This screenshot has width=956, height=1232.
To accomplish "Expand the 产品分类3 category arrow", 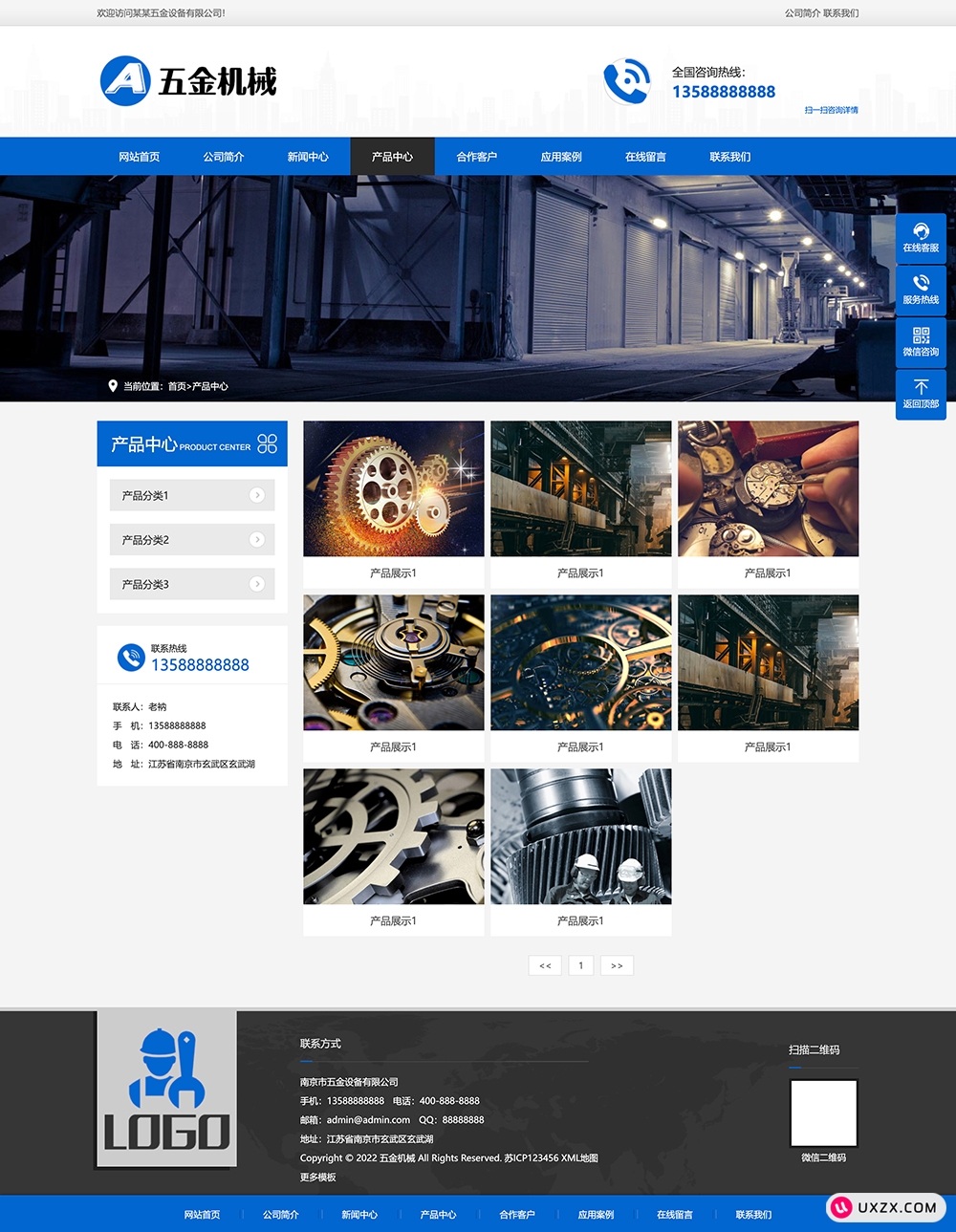I will pos(256,584).
